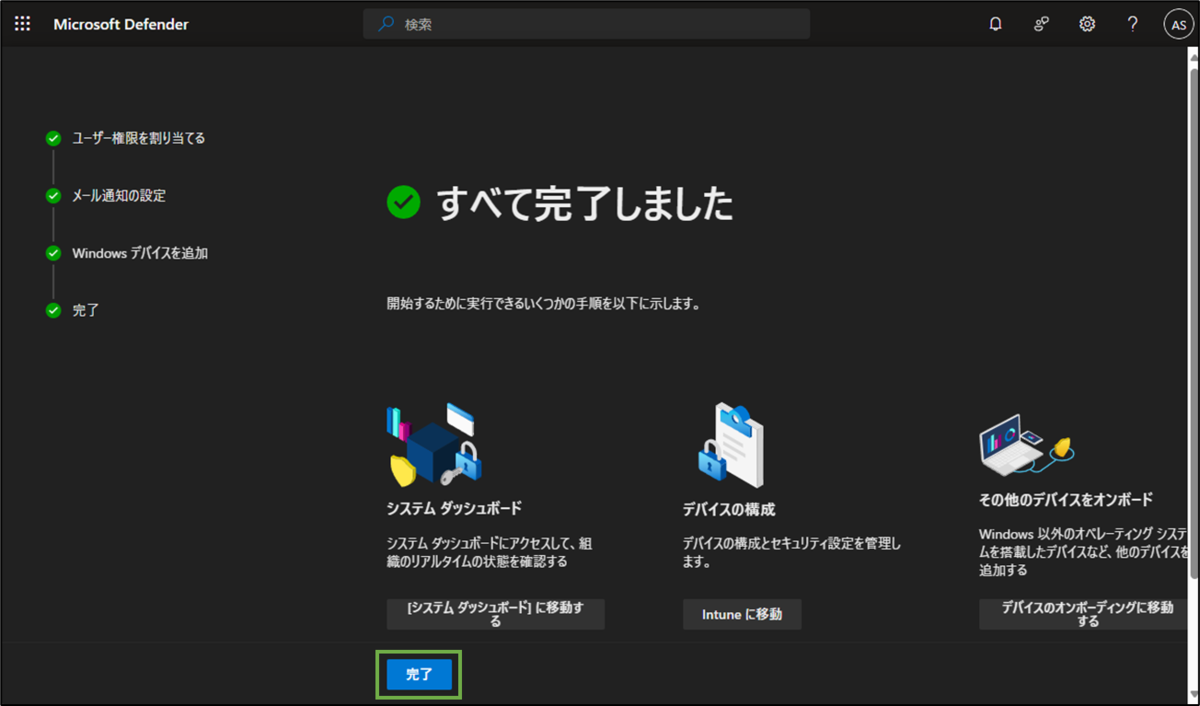Click the checkmark for 完了 step
This screenshot has height=706, width=1200.
53,310
